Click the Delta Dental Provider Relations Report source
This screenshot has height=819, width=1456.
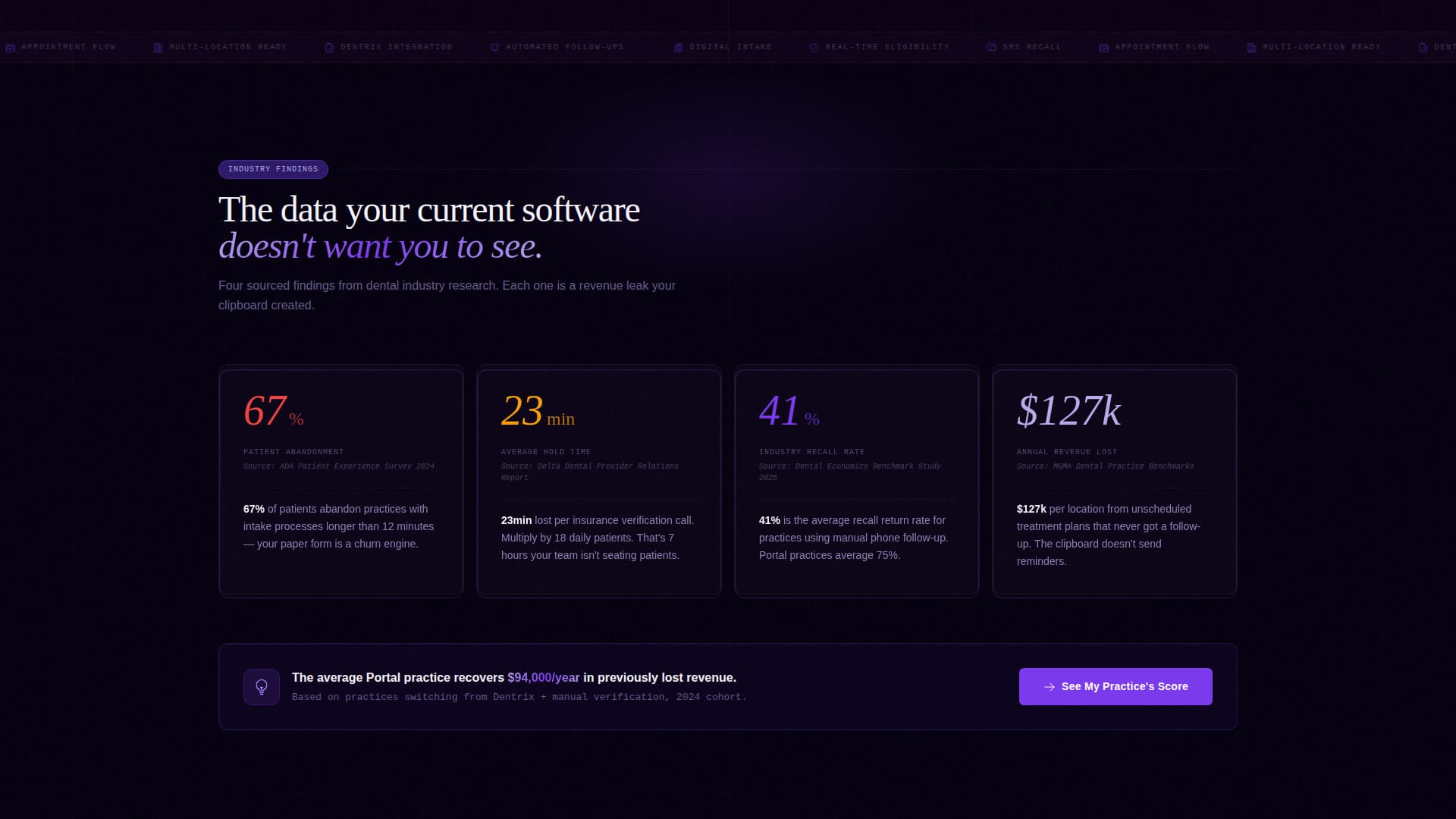coord(590,472)
